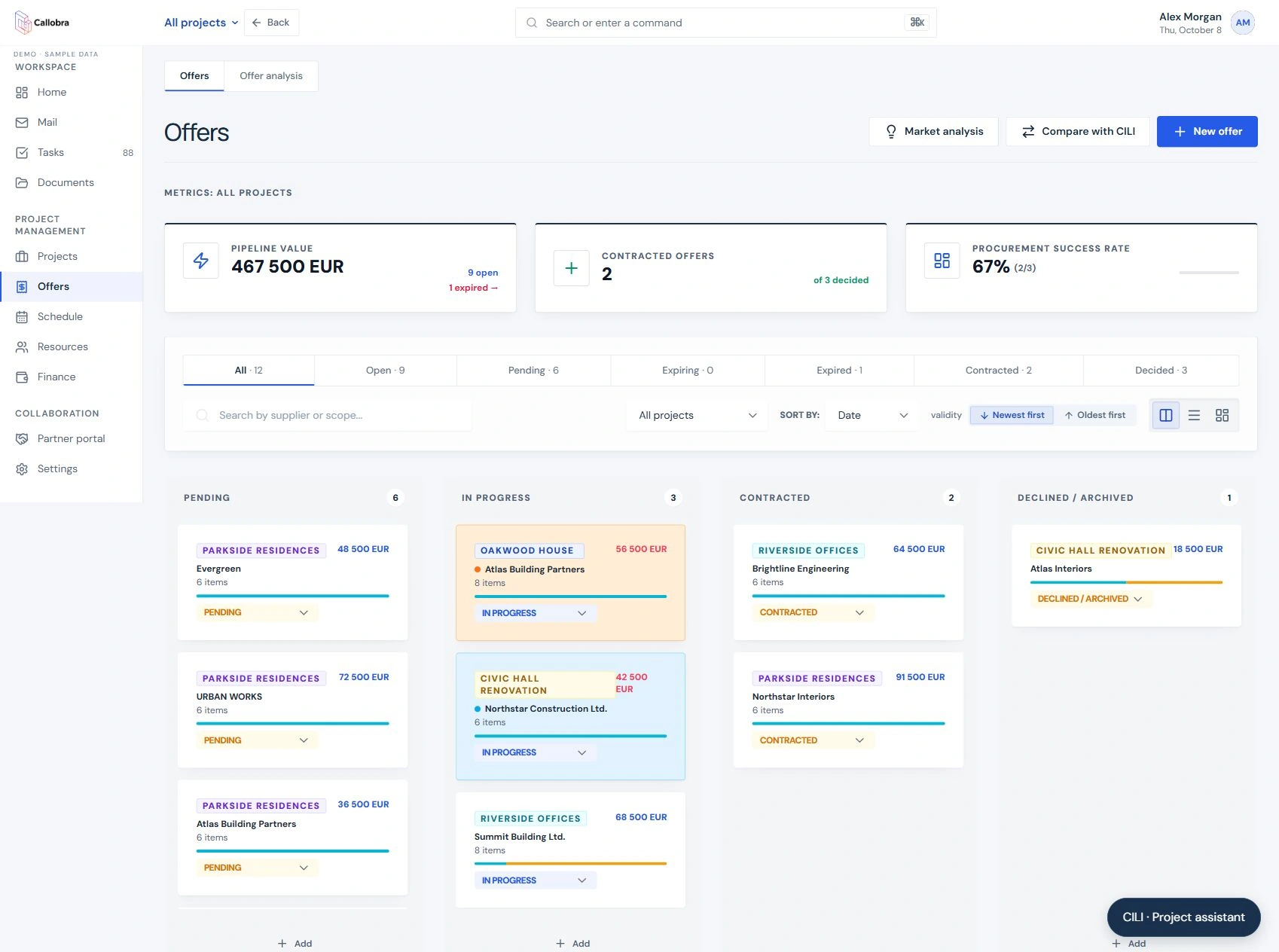Switch to Offer analysis tab
The image size is (1279, 952).
[x=271, y=76]
